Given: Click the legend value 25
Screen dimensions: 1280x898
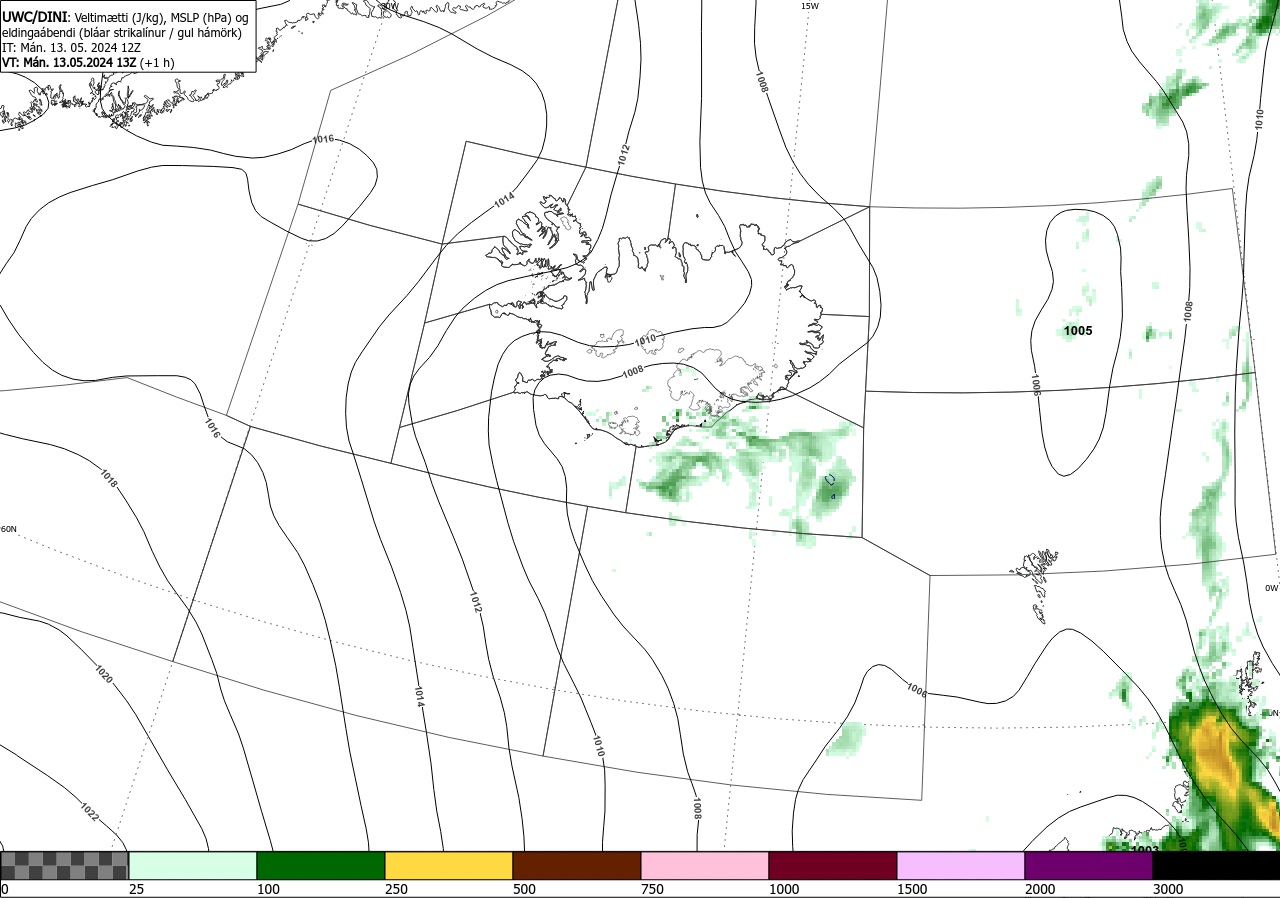Looking at the screenshot, I should (x=136, y=889).
